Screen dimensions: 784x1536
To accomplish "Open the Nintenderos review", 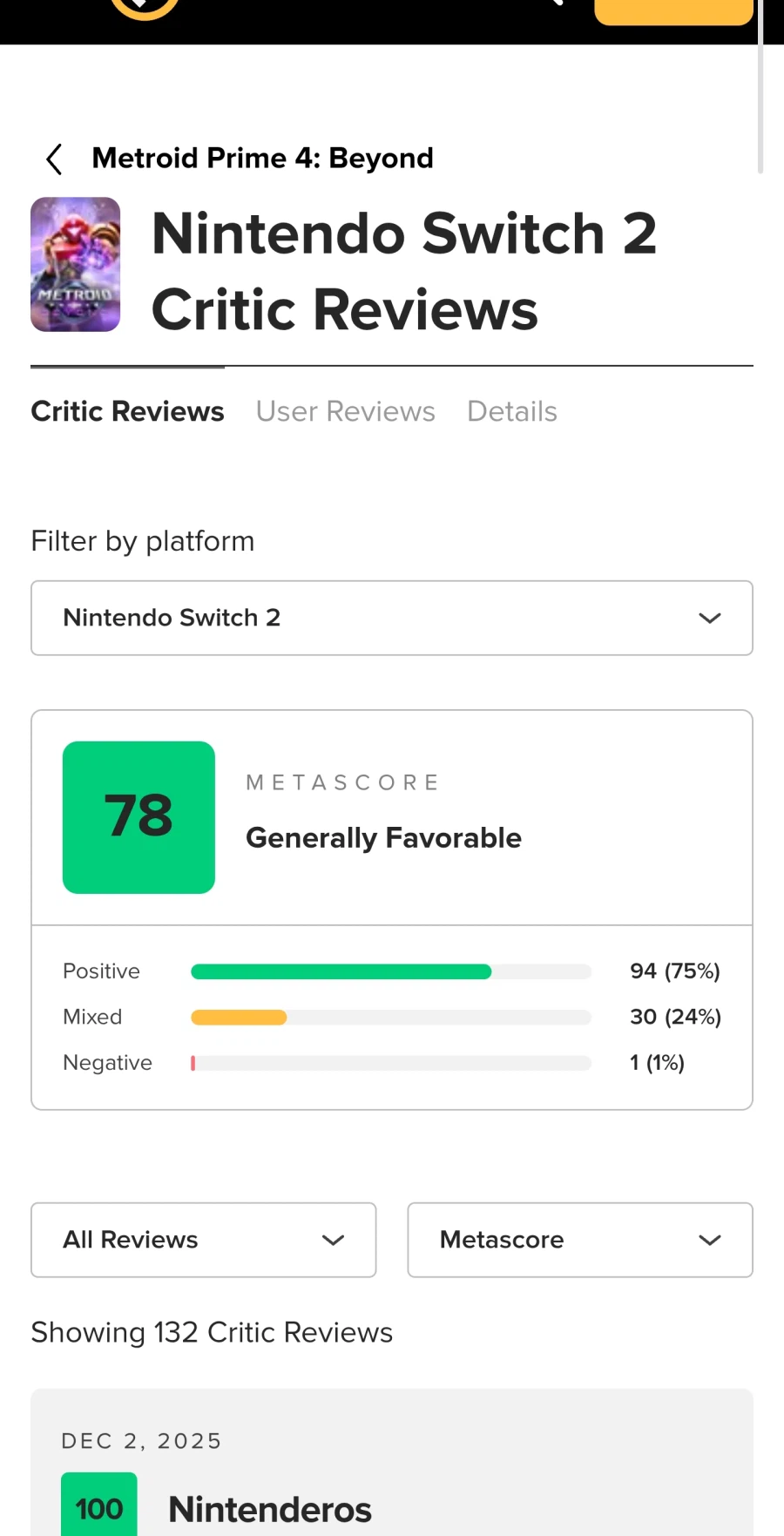I will [x=269, y=1509].
